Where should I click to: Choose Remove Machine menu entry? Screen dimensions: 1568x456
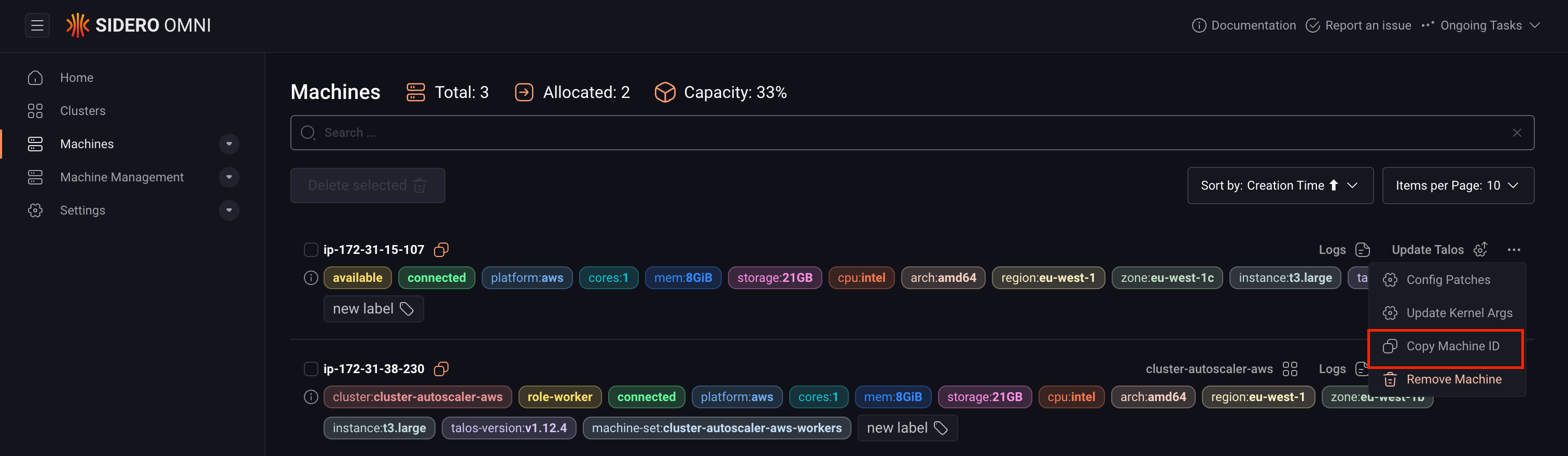1447,379
